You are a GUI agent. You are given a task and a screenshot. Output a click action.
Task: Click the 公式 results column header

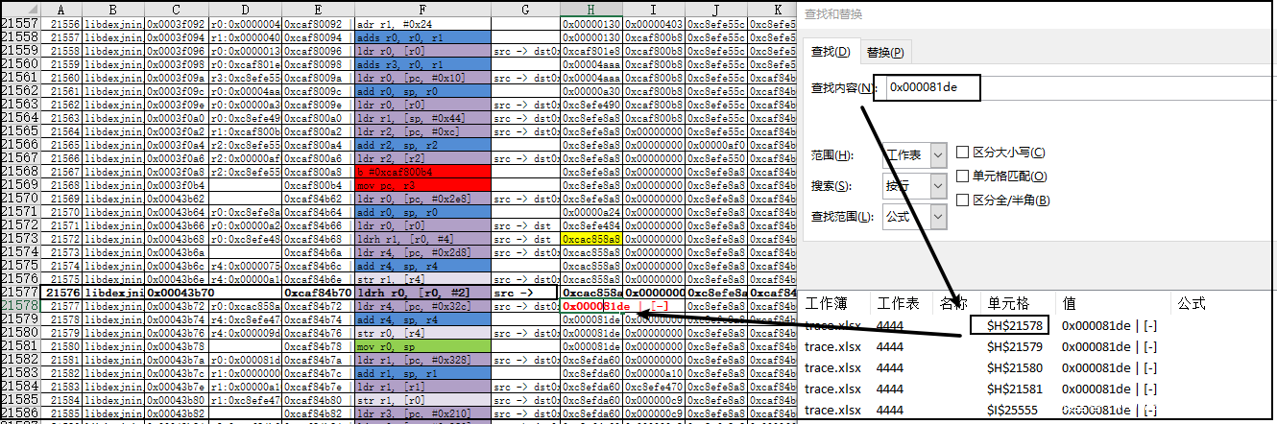point(1191,303)
